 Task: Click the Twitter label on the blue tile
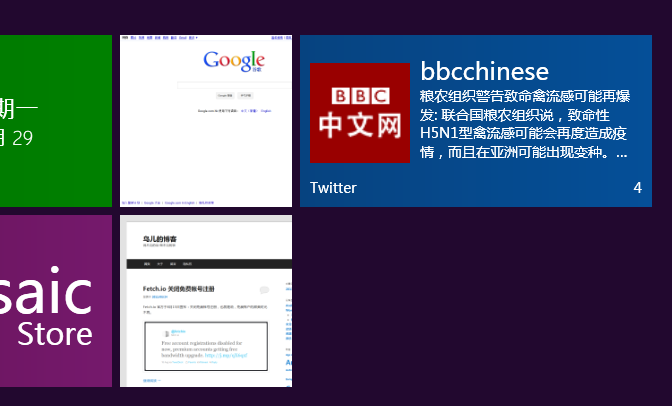coord(333,188)
